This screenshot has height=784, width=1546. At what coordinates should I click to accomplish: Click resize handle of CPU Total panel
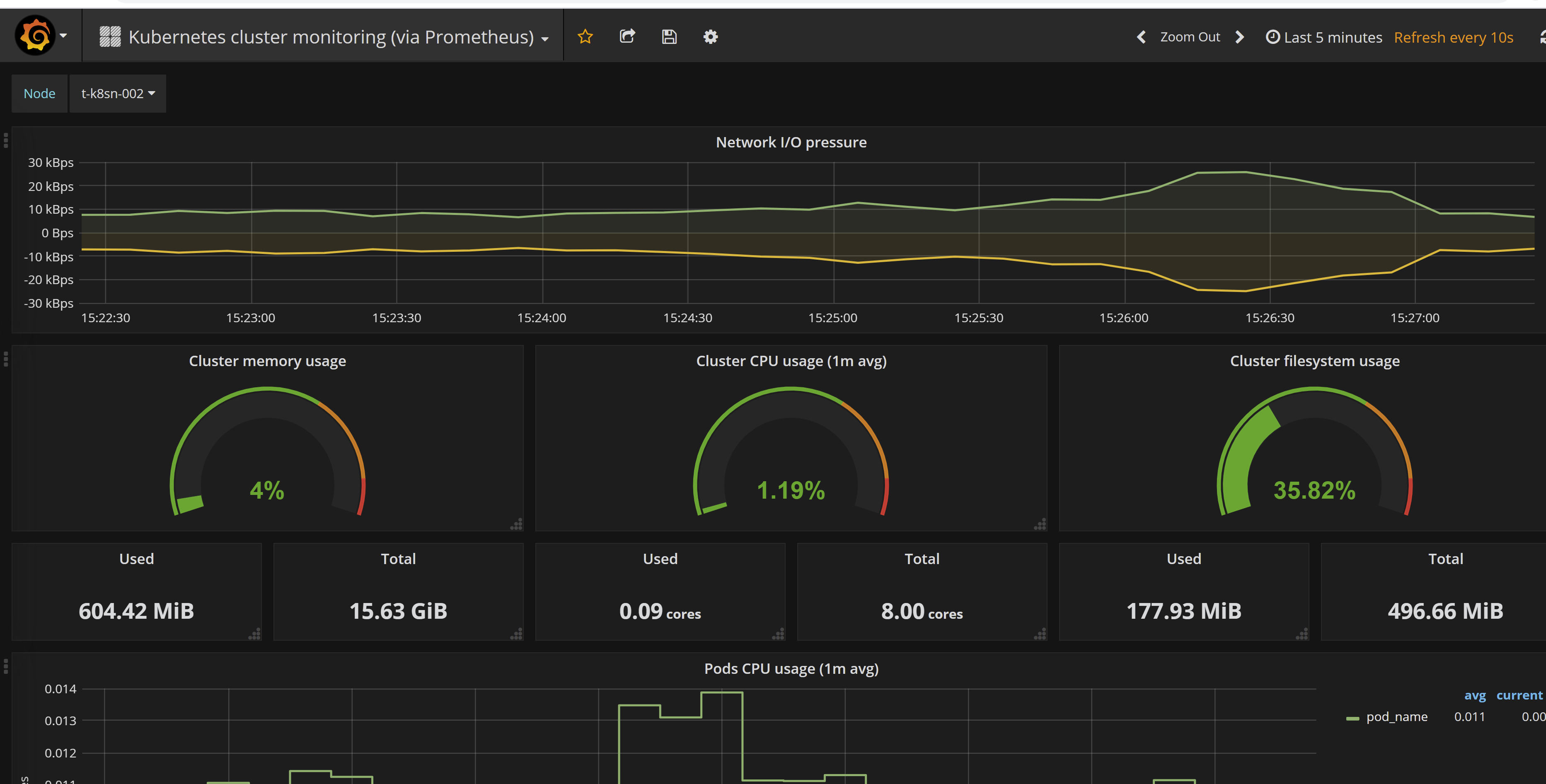click(x=1040, y=633)
